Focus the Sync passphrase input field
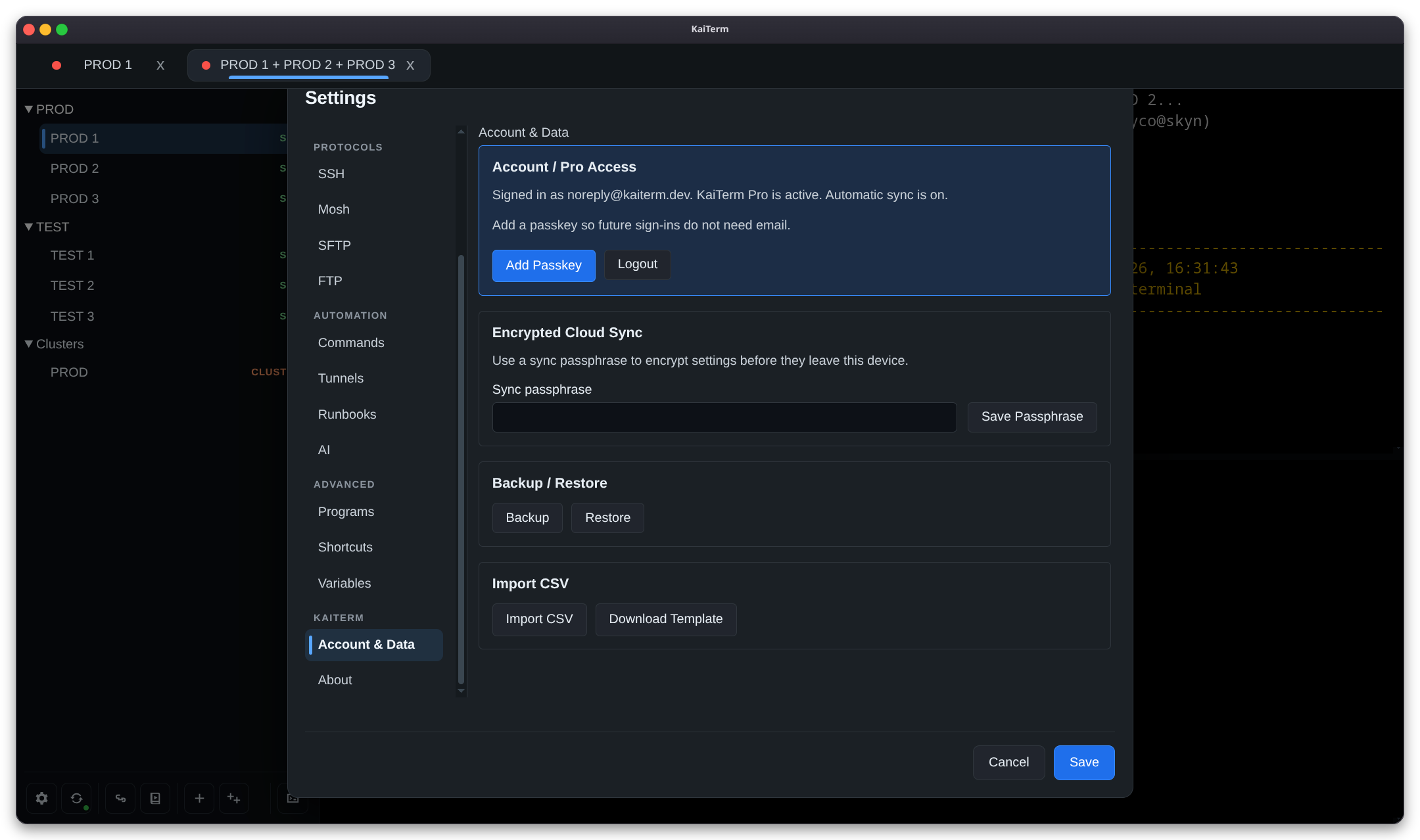Viewport: 1420px width, 840px height. point(724,417)
